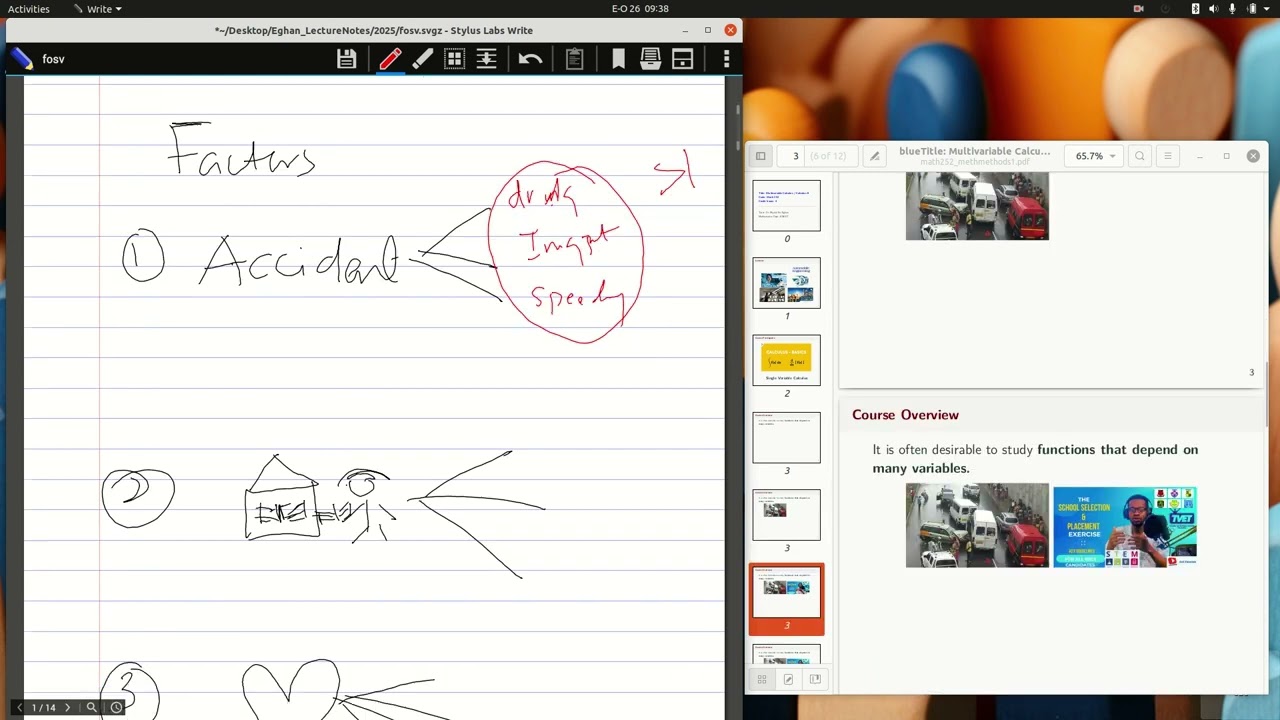Select the Eraser tool in Write

pyautogui.click(x=422, y=59)
